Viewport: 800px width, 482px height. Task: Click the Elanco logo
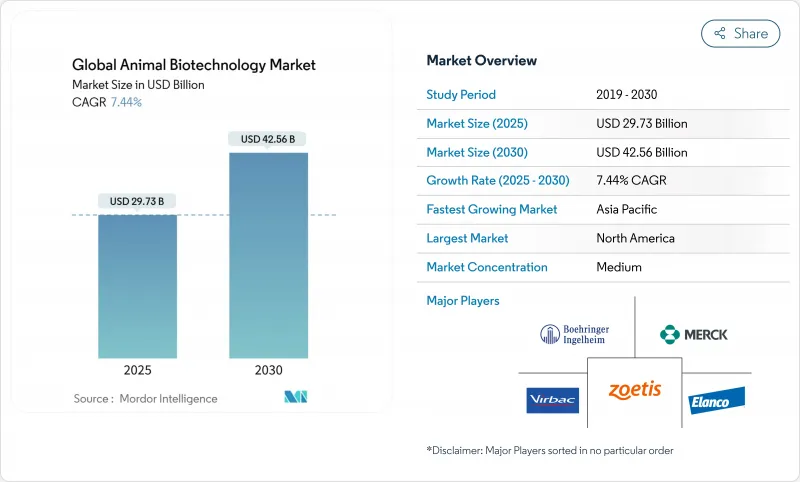(x=717, y=401)
